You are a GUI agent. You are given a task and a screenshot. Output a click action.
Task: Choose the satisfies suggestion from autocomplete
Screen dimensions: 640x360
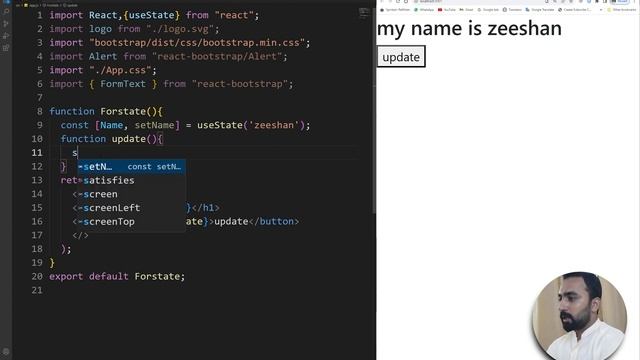coord(131,180)
